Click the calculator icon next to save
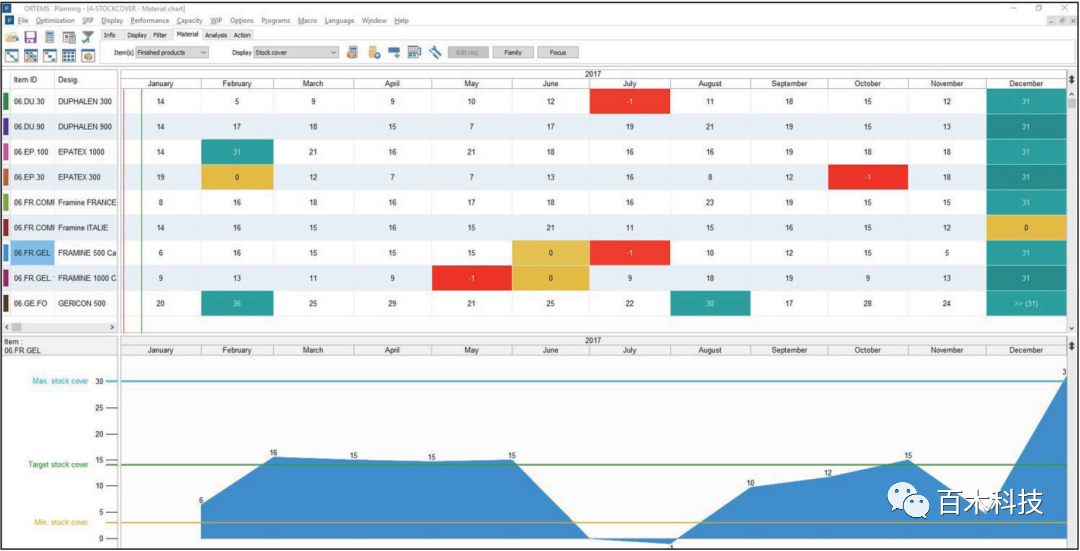1080x551 pixels. pyautogui.click(x=50, y=37)
